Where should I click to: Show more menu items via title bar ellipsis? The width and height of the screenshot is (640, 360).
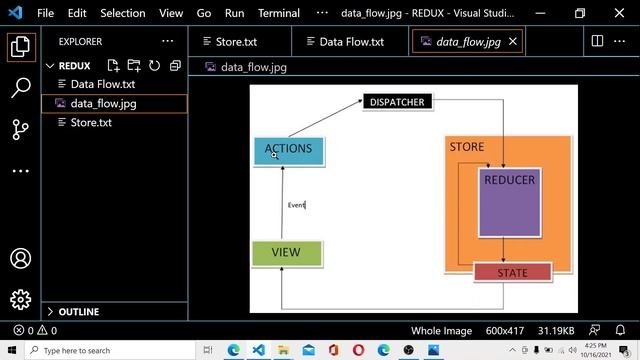(x=322, y=13)
